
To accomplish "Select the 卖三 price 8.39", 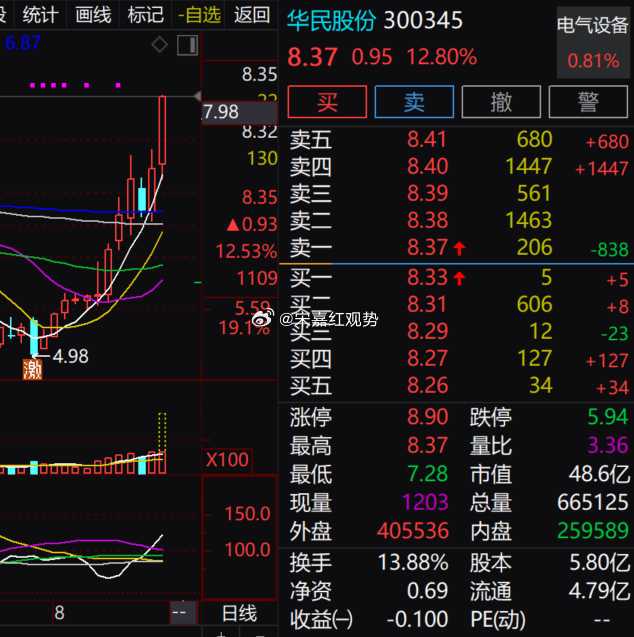I will (427, 193).
